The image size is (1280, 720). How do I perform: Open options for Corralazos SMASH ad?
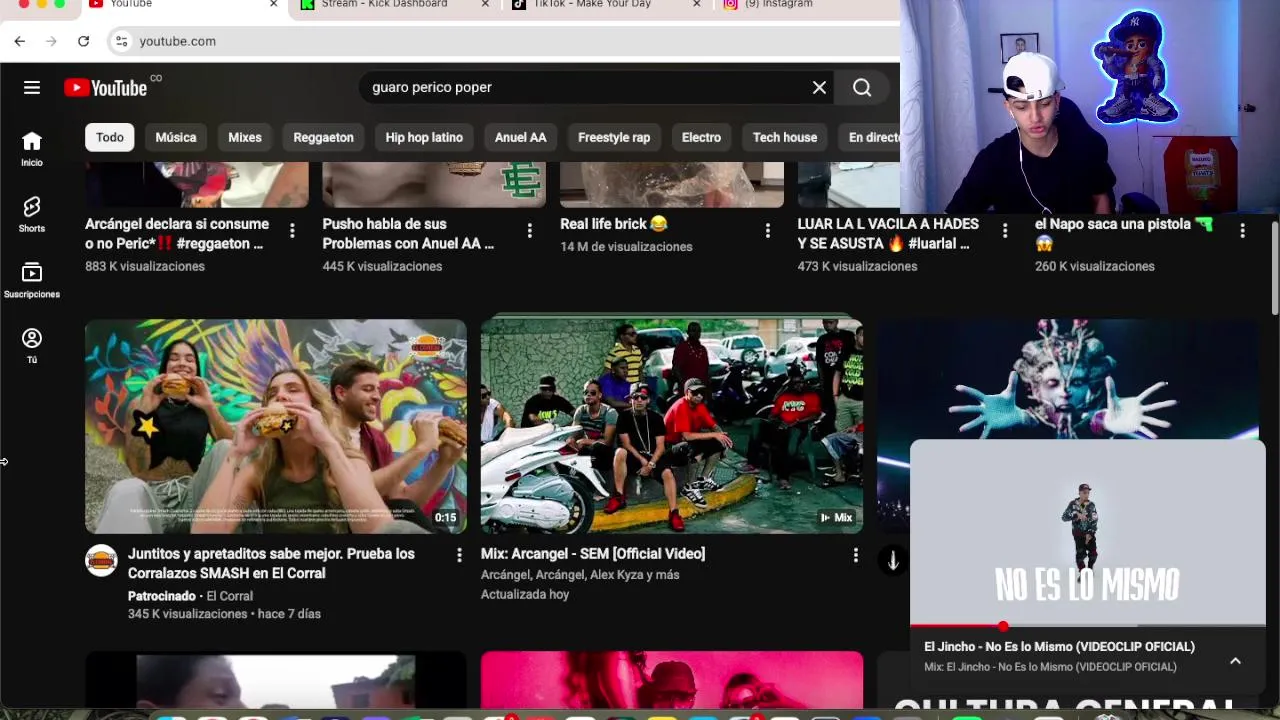(x=459, y=554)
